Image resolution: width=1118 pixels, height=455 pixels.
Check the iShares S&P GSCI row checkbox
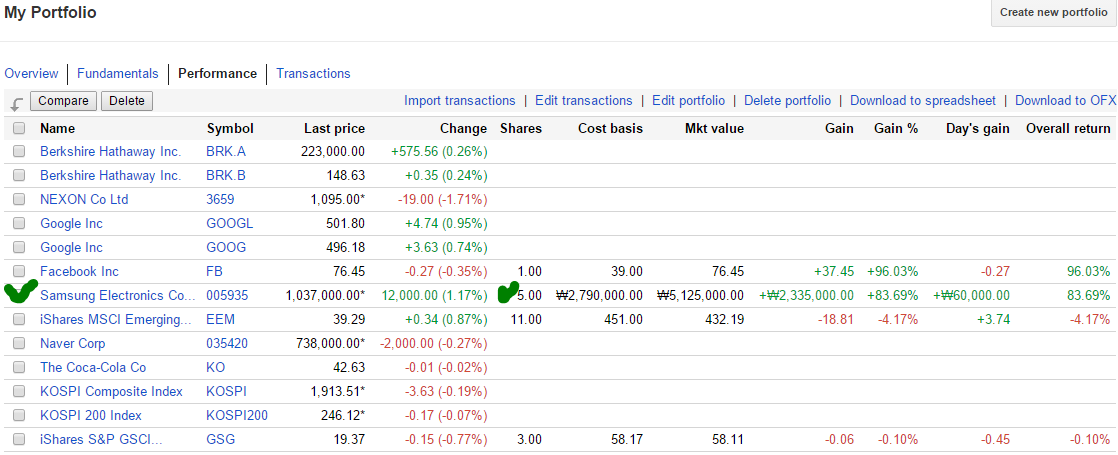19,439
